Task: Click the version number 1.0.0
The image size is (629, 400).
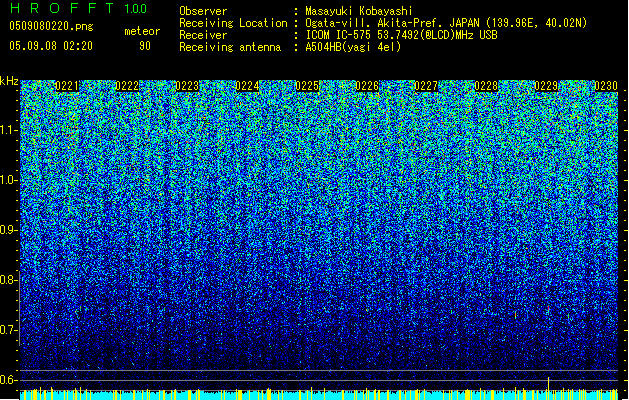Action: [x=136, y=9]
